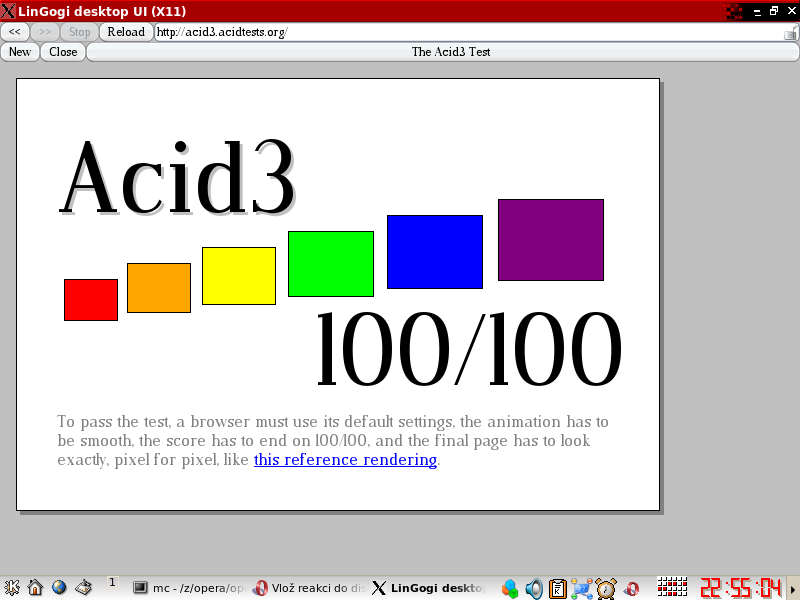The image size is (800, 600).
Task: Open the volume speaker tray icon
Action: pos(534,589)
